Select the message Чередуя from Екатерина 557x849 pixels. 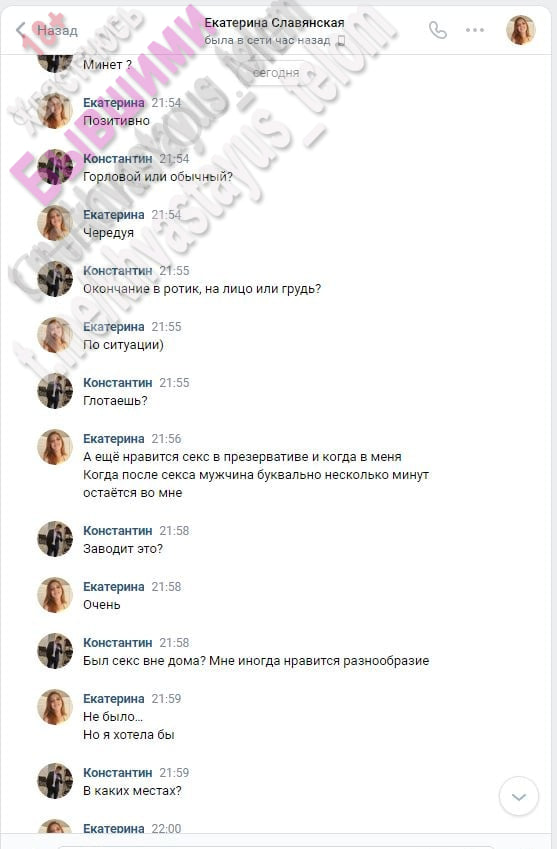click(x=108, y=233)
